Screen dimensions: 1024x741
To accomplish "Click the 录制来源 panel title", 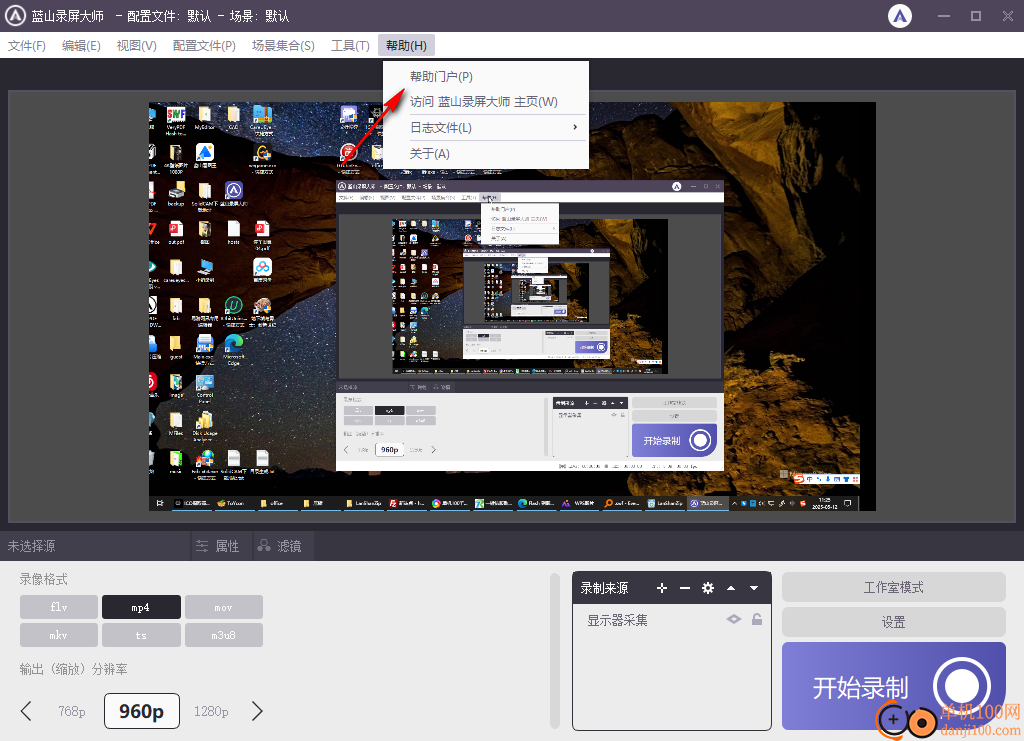I will click(x=605, y=588).
